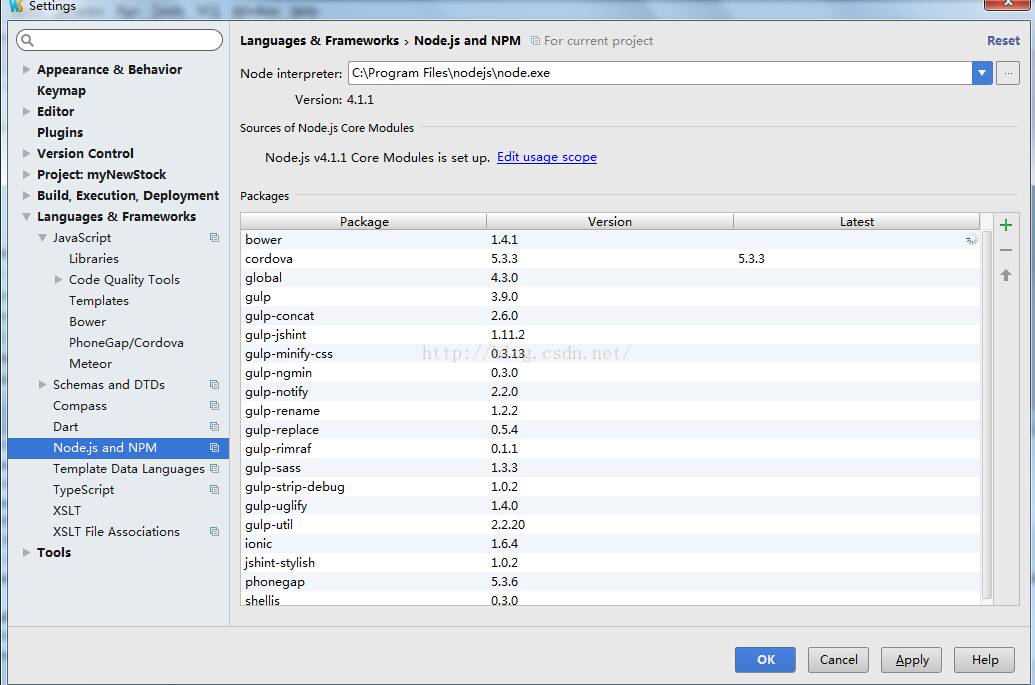Click project-level icon beside Node.js and NPM
Screen dimensions: 1035x685
(x=215, y=448)
